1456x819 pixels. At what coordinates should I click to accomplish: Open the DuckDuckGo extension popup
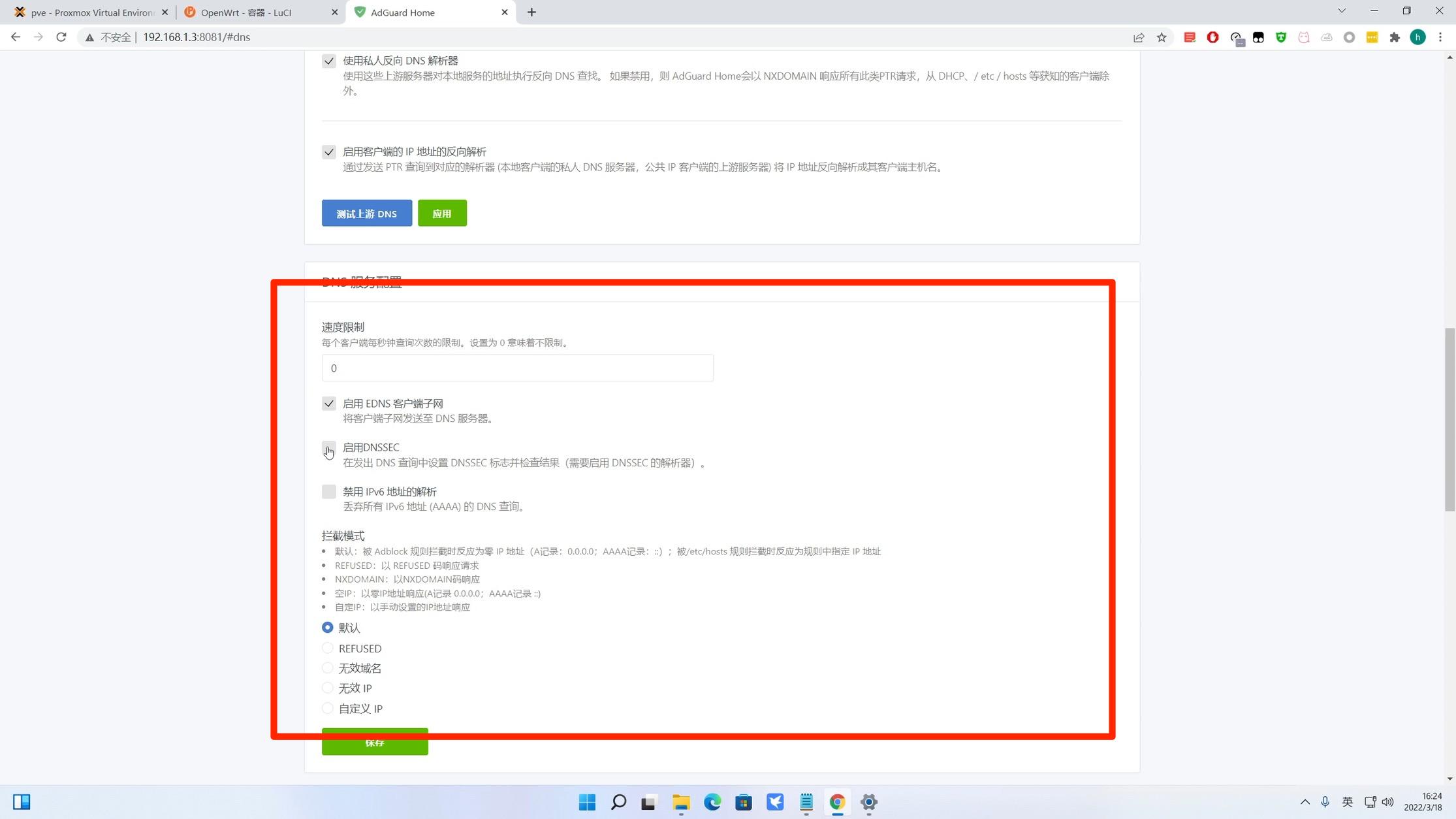click(1259, 37)
